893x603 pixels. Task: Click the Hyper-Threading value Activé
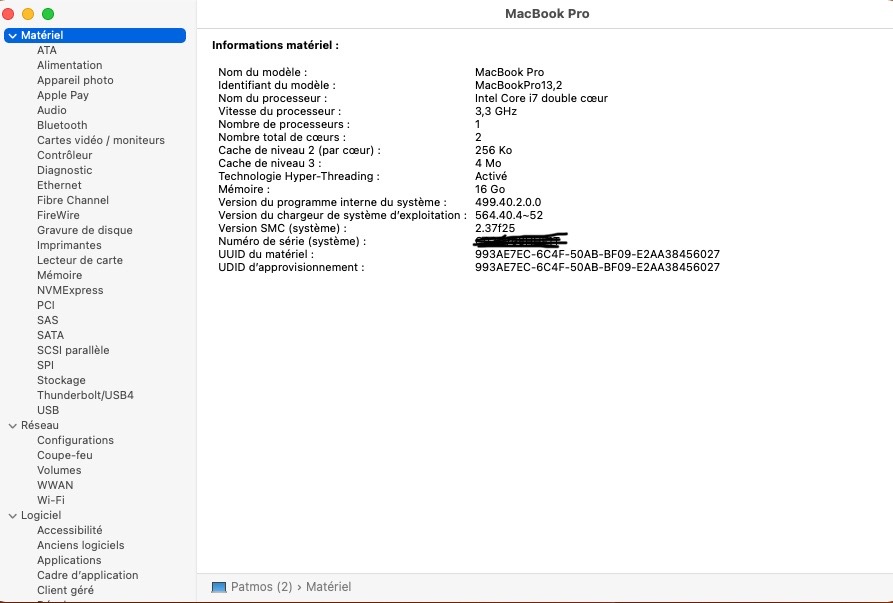pos(491,176)
